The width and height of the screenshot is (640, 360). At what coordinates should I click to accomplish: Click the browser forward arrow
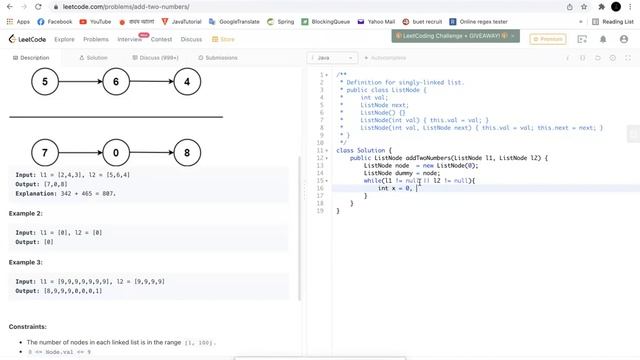[24, 7]
